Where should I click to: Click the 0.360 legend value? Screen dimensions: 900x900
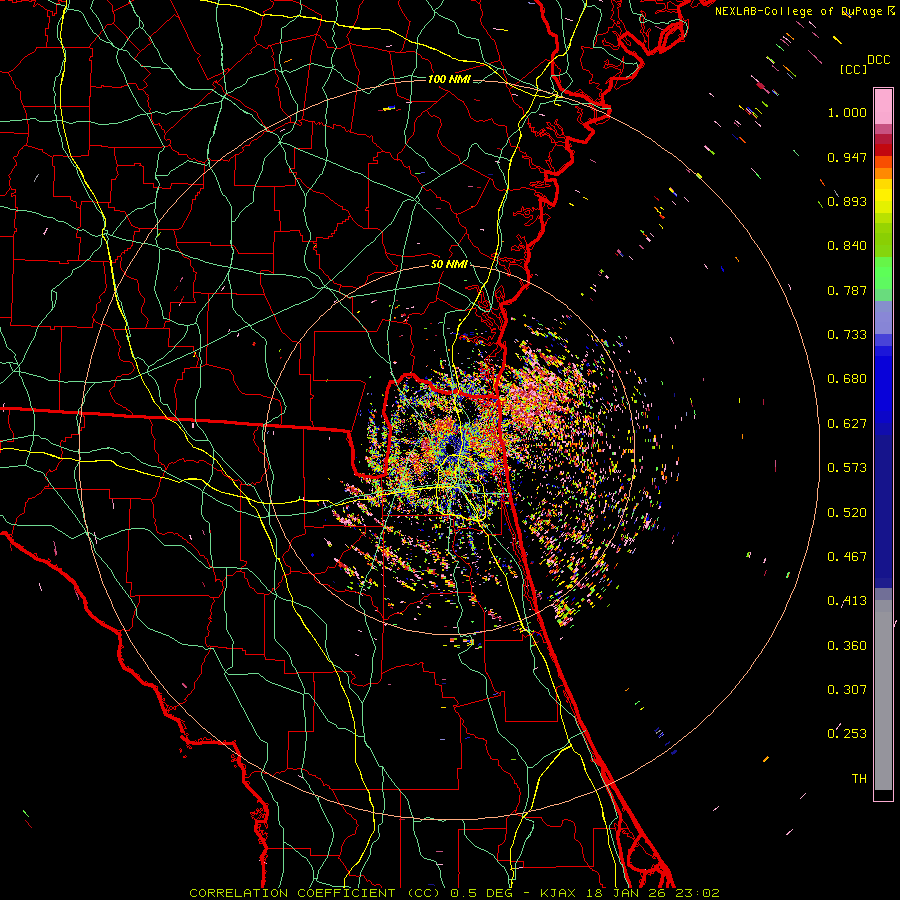point(847,646)
